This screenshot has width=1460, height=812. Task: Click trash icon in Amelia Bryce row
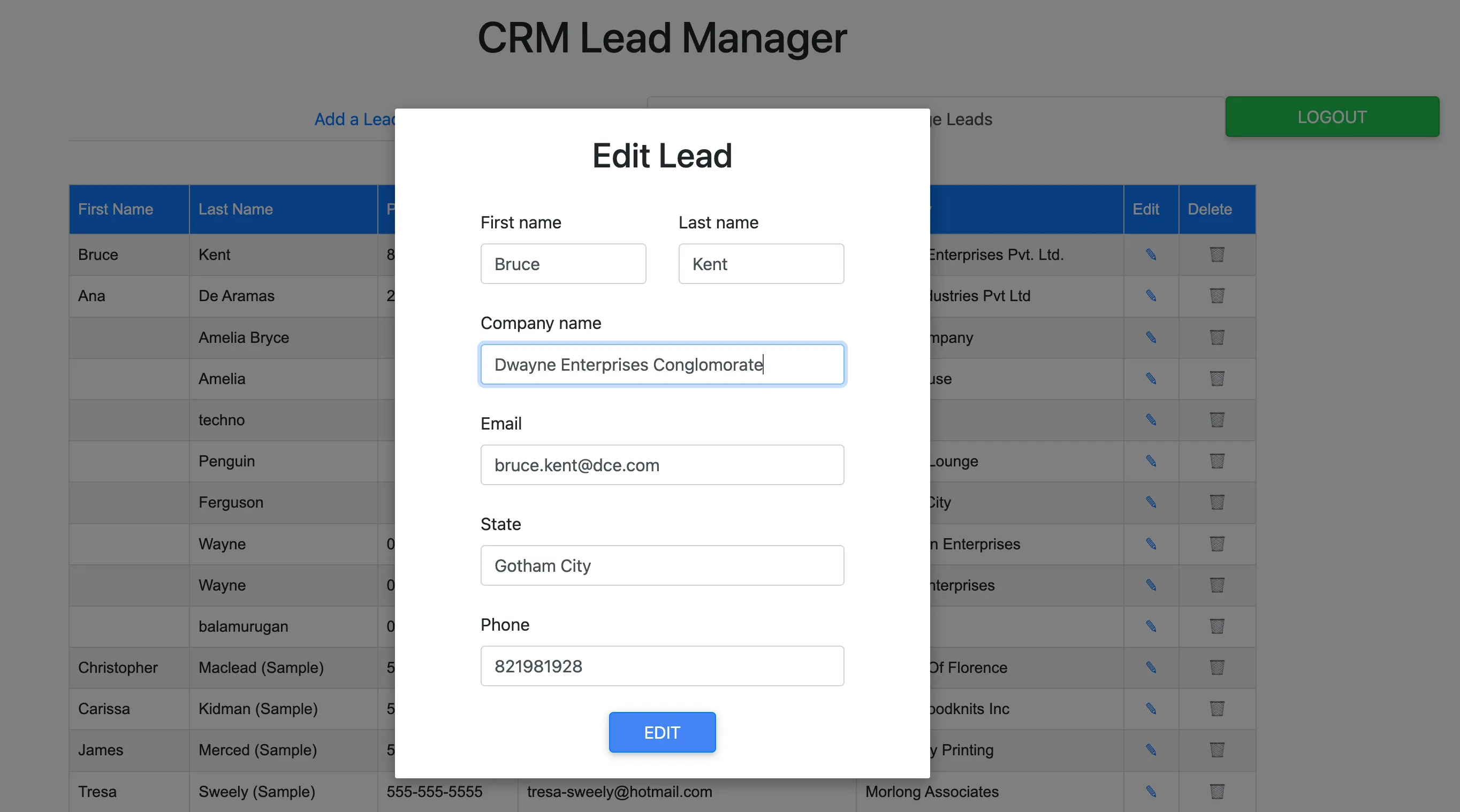[1217, 338]
